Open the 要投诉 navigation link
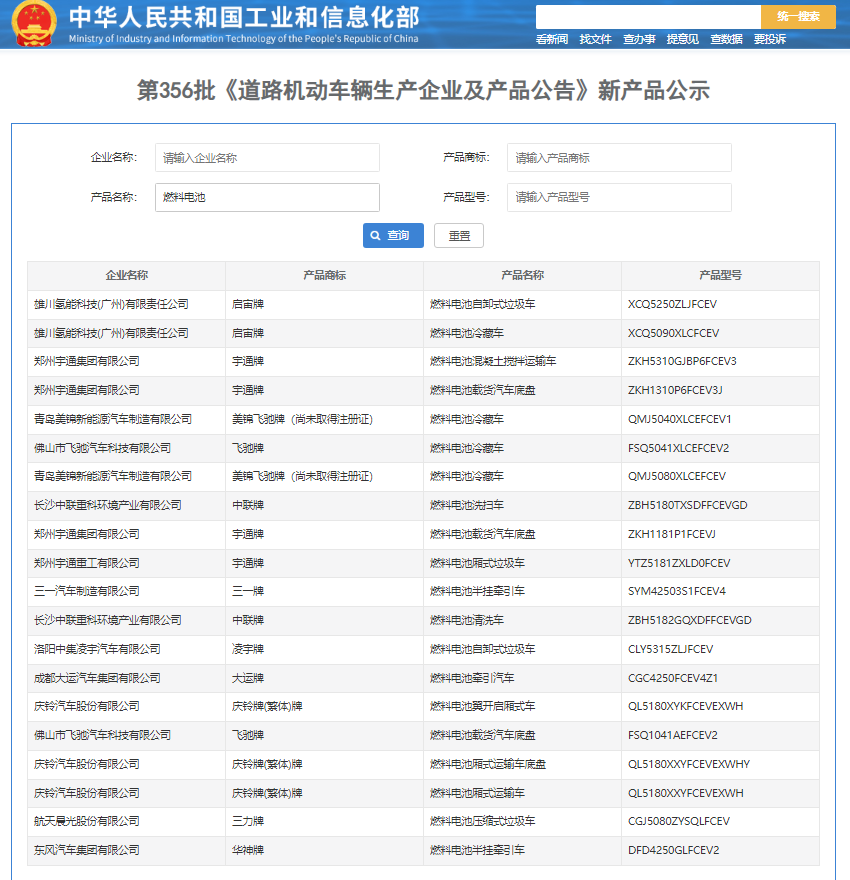The image size is (850, 880). point(770,39)
